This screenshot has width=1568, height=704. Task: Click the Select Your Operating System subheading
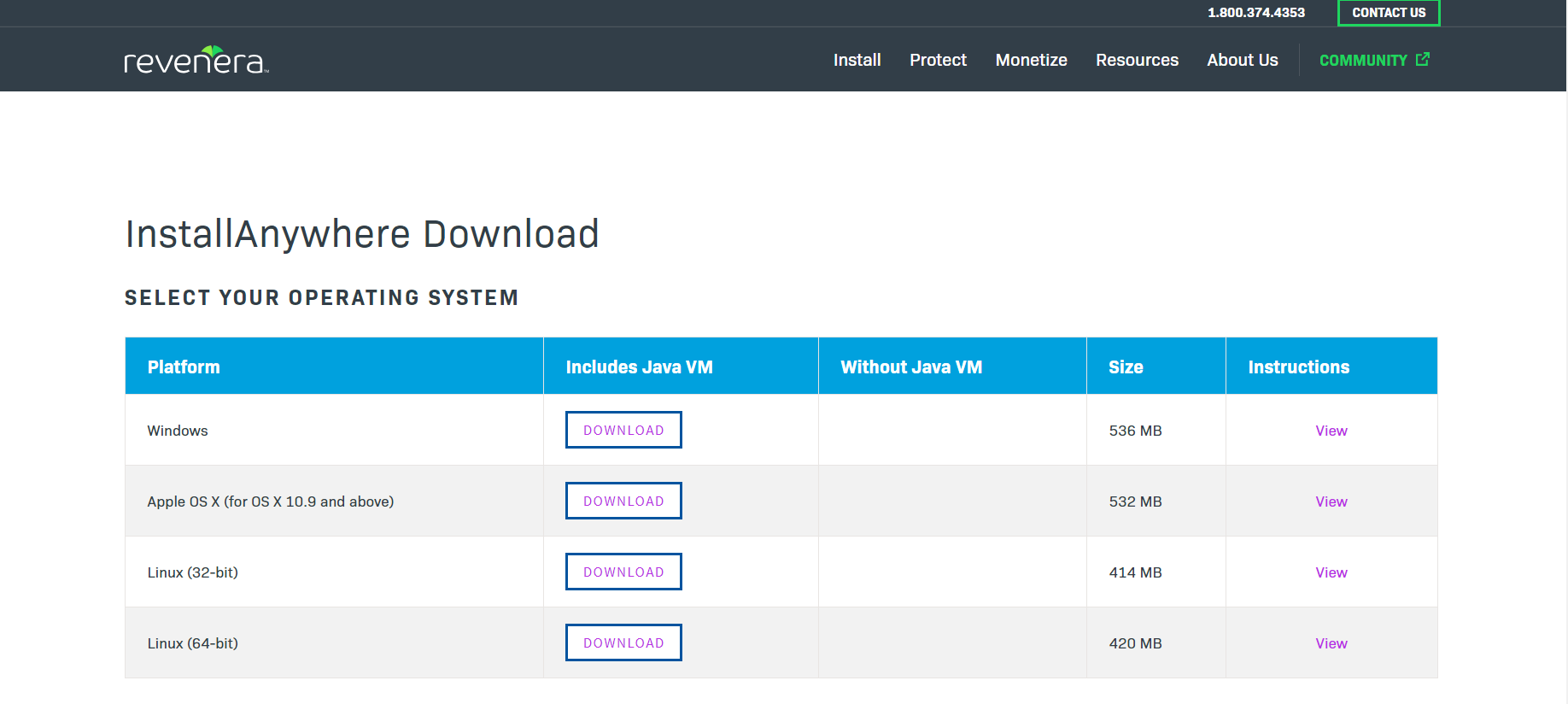point(321,297)
